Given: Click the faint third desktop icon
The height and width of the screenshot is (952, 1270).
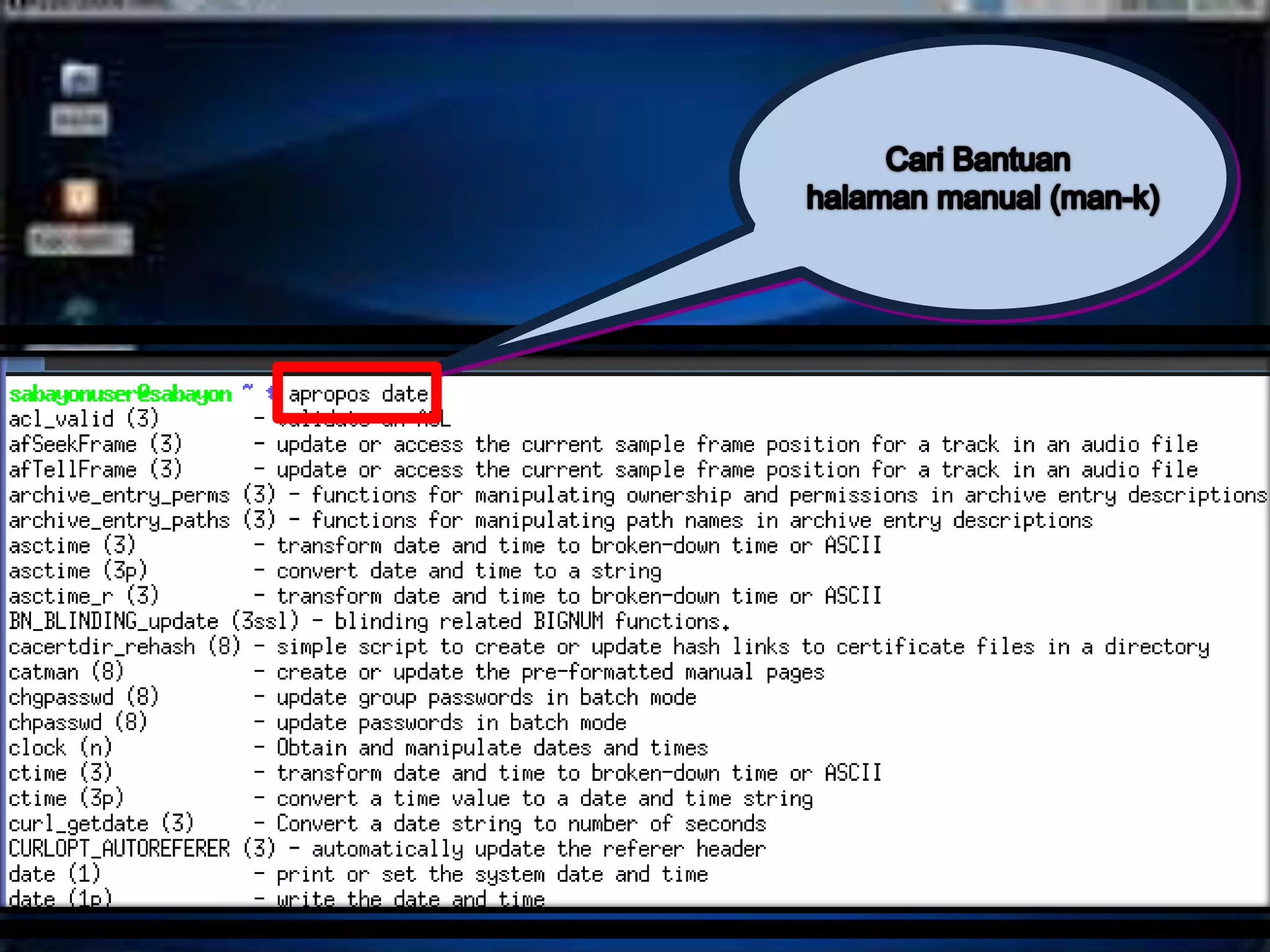Looking at the screenshot, I should click(x=79, y=308).
